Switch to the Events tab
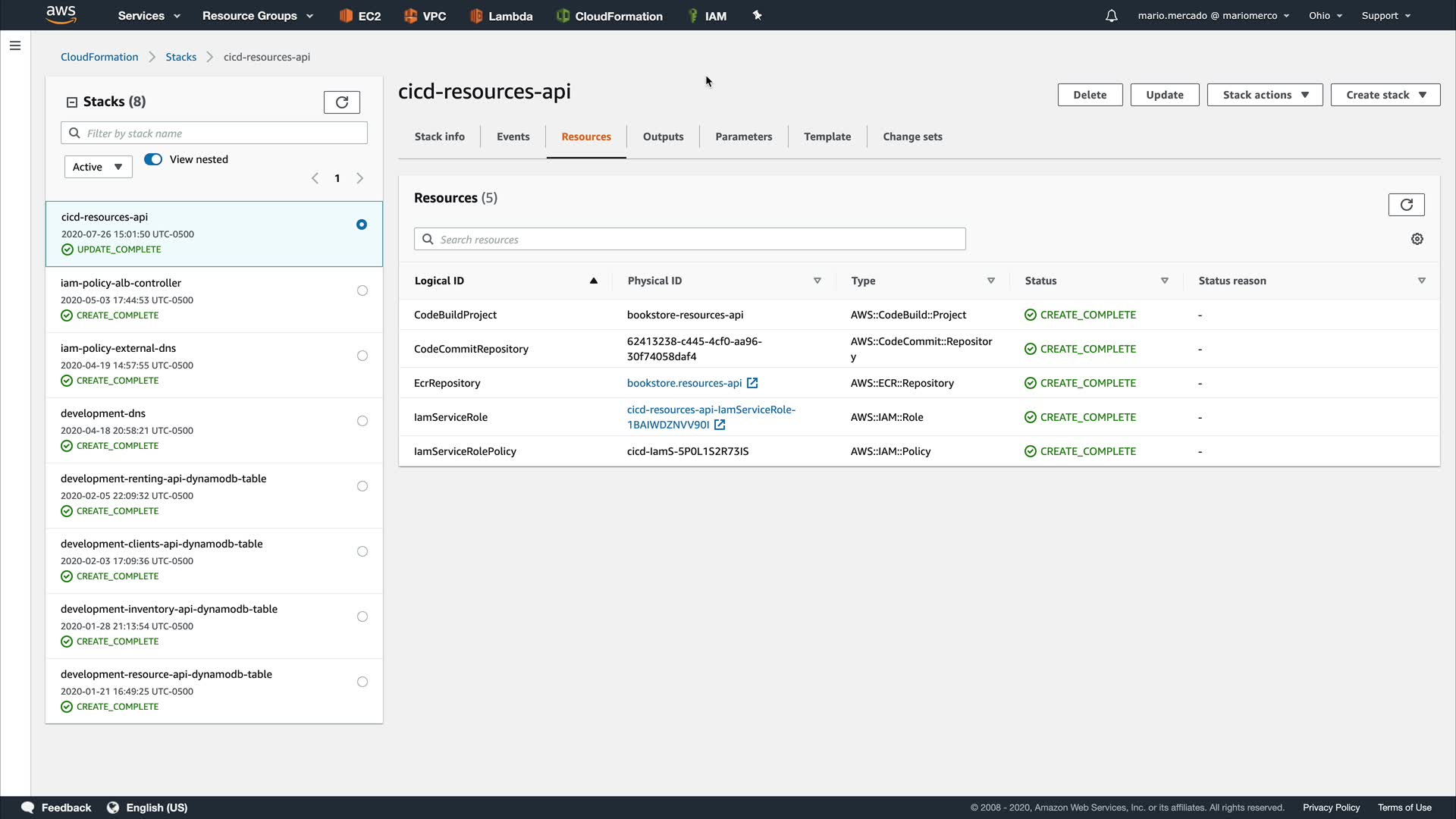This screenshot has width=1456, height=819. coord(513,136)
